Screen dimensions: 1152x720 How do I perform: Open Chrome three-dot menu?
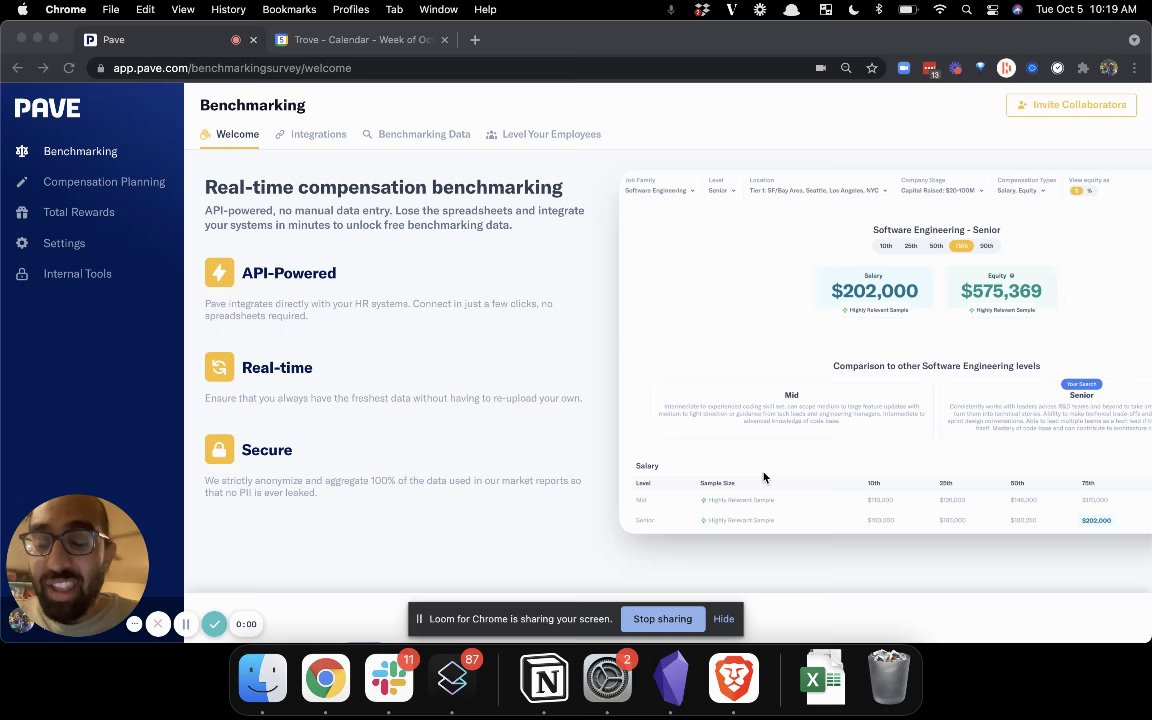click(x=1134, y=68)
